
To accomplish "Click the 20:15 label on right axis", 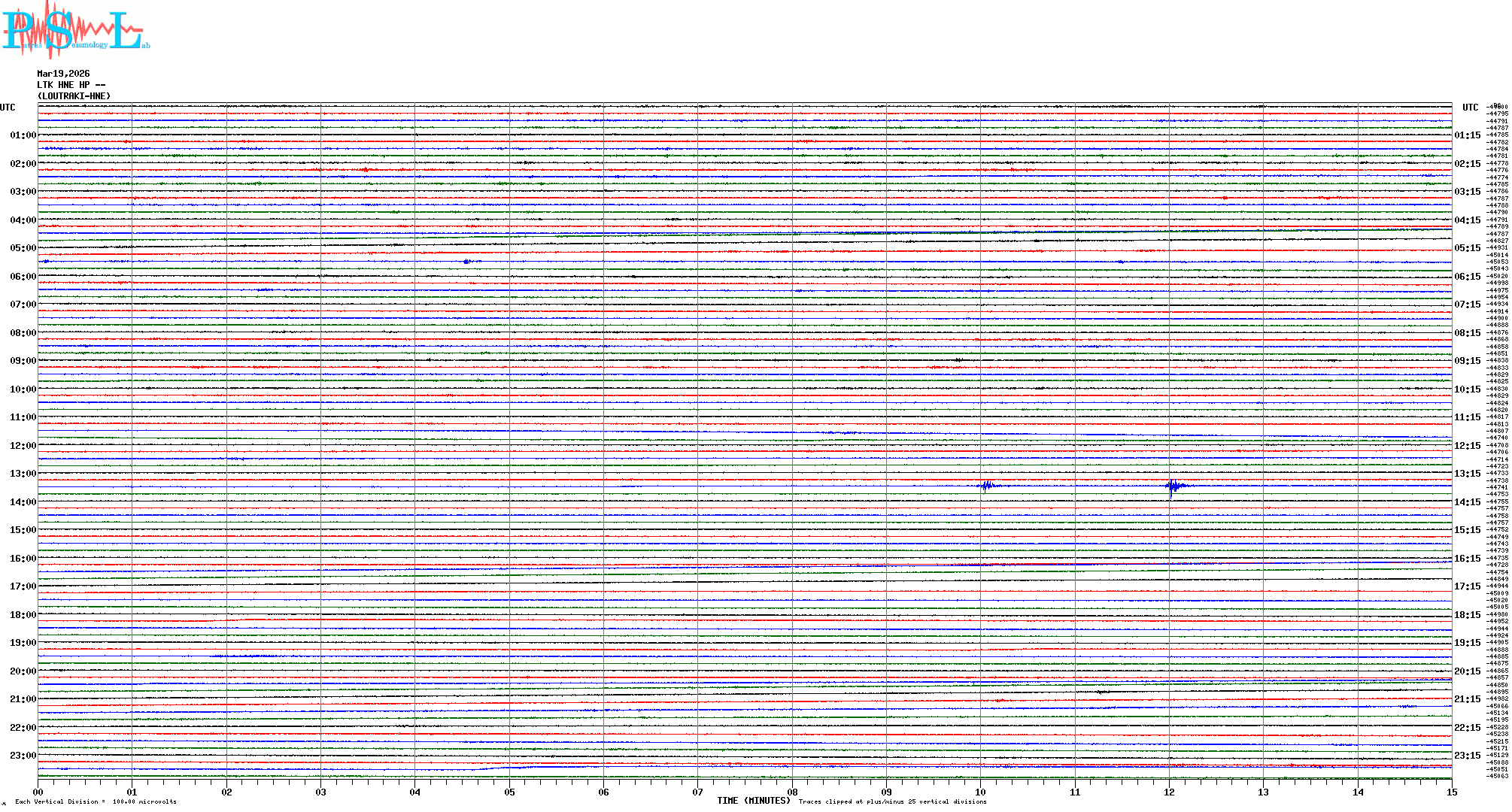I will [1467, 671].
